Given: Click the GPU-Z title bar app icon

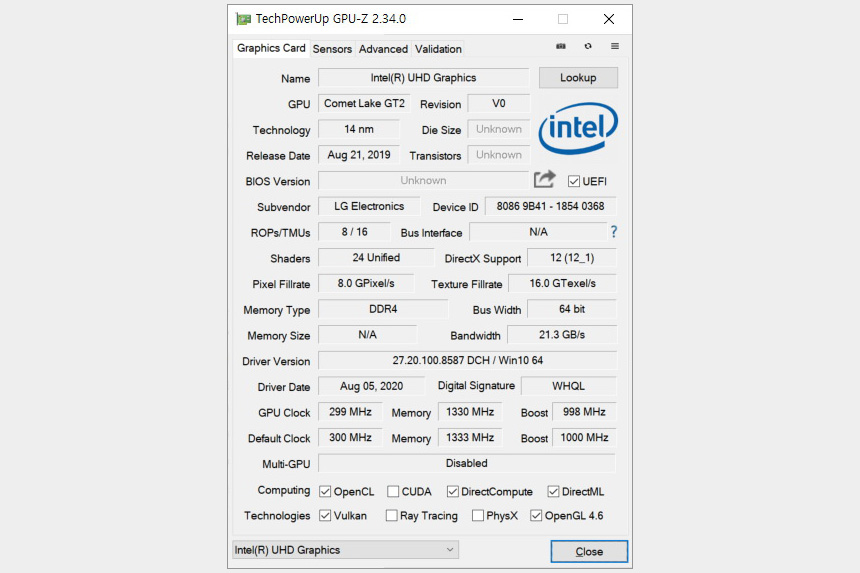Looking at the screenshot, I should pos(243,19).
